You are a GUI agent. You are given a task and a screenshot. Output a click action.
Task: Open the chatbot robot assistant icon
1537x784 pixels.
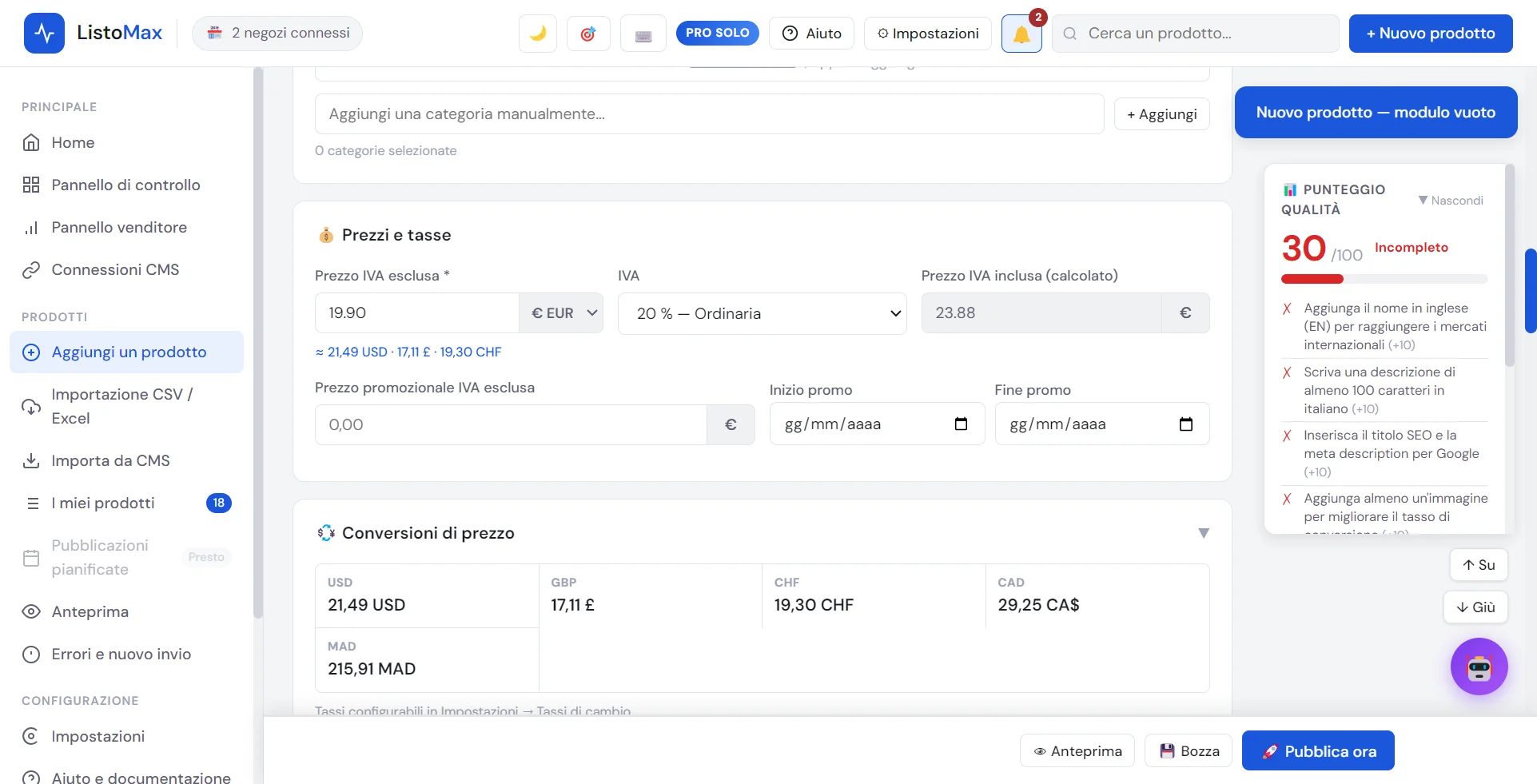tap(1479, 667)
